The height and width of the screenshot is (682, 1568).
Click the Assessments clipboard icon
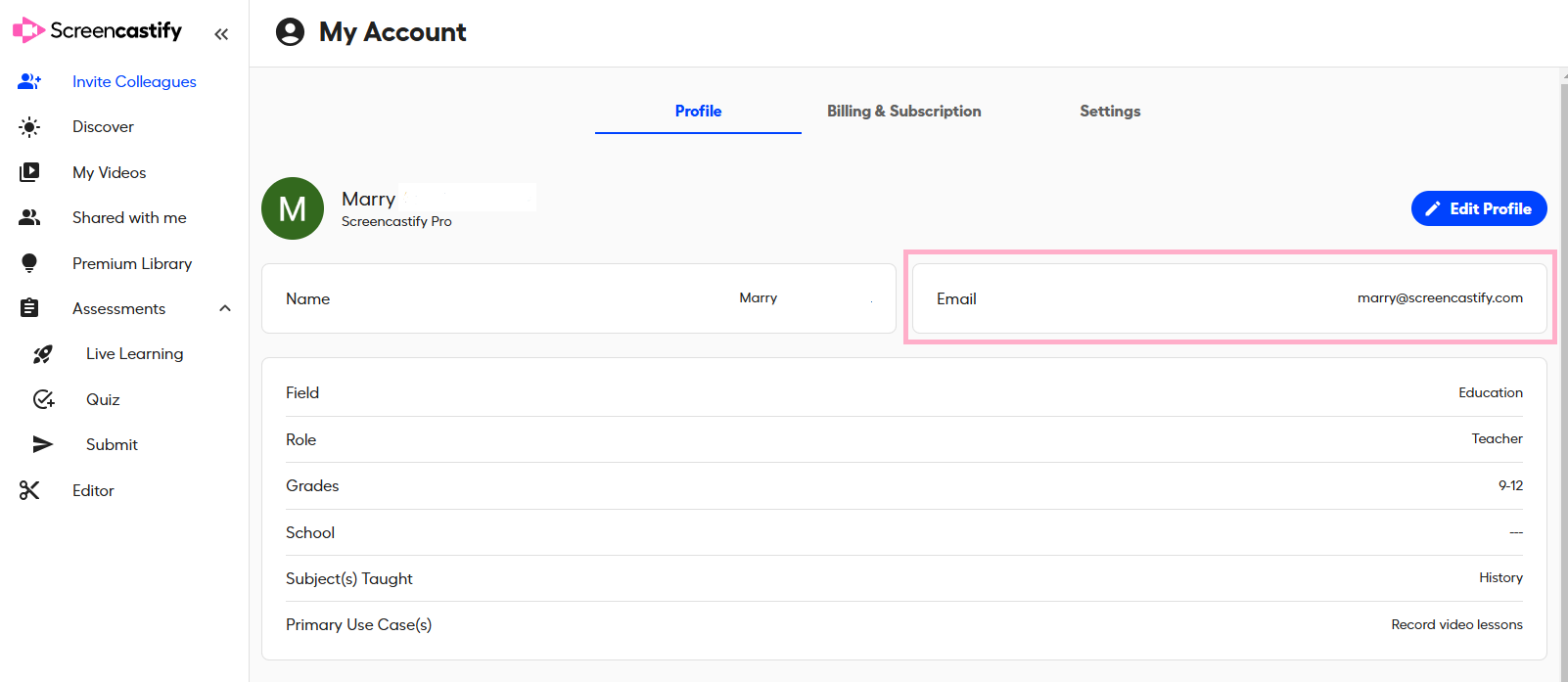(29, 308)
